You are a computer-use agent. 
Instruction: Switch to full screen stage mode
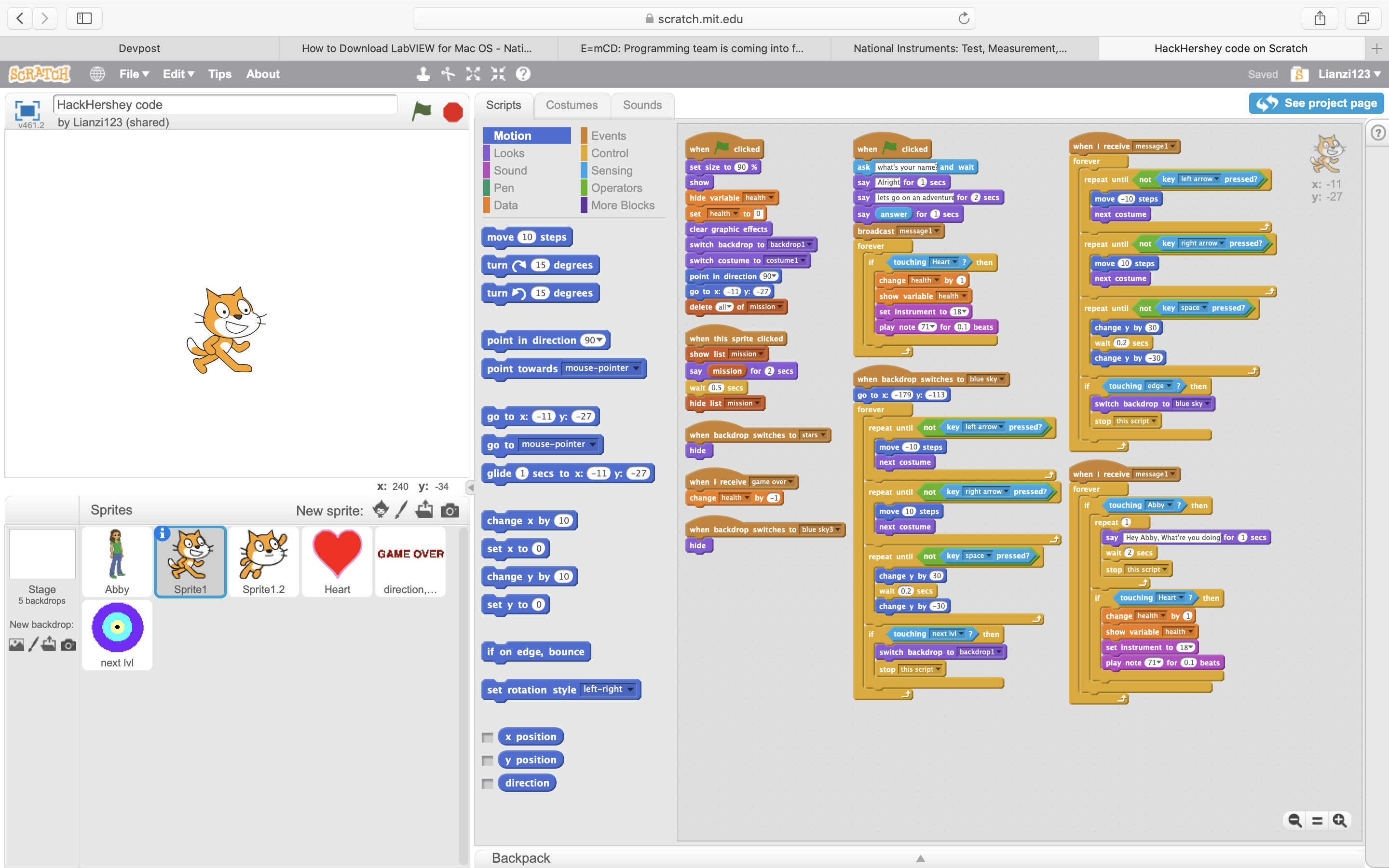coord(27,110)
